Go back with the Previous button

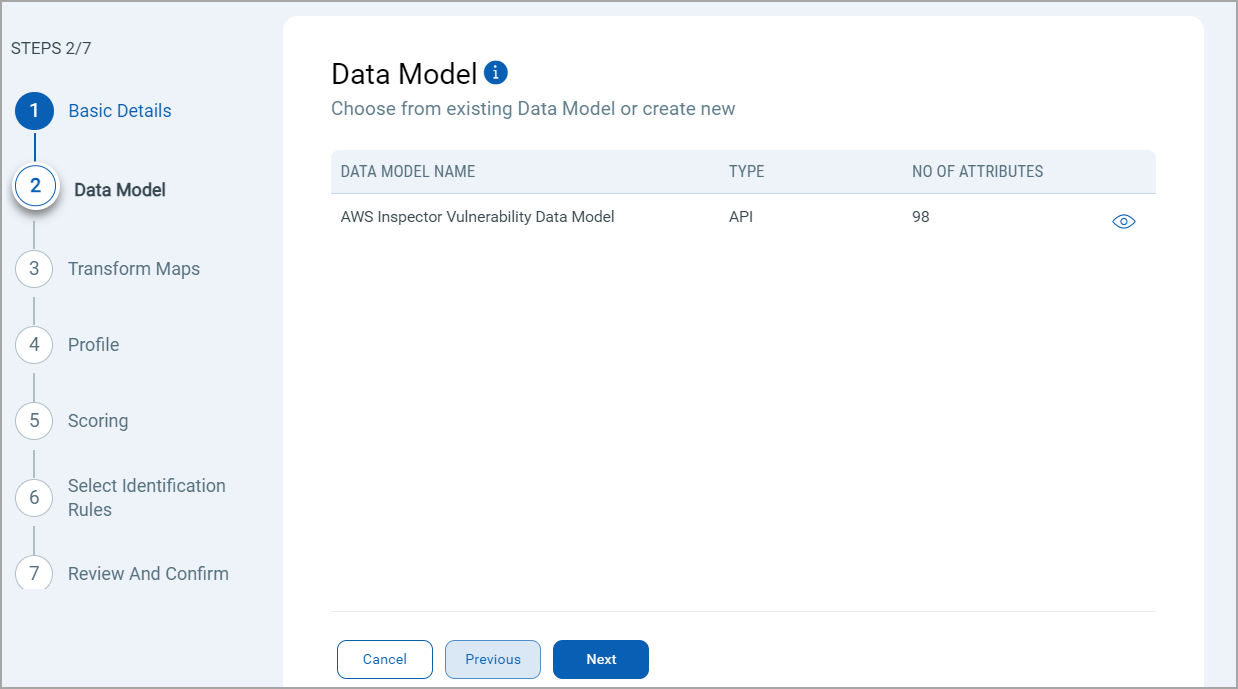(493, 660)
